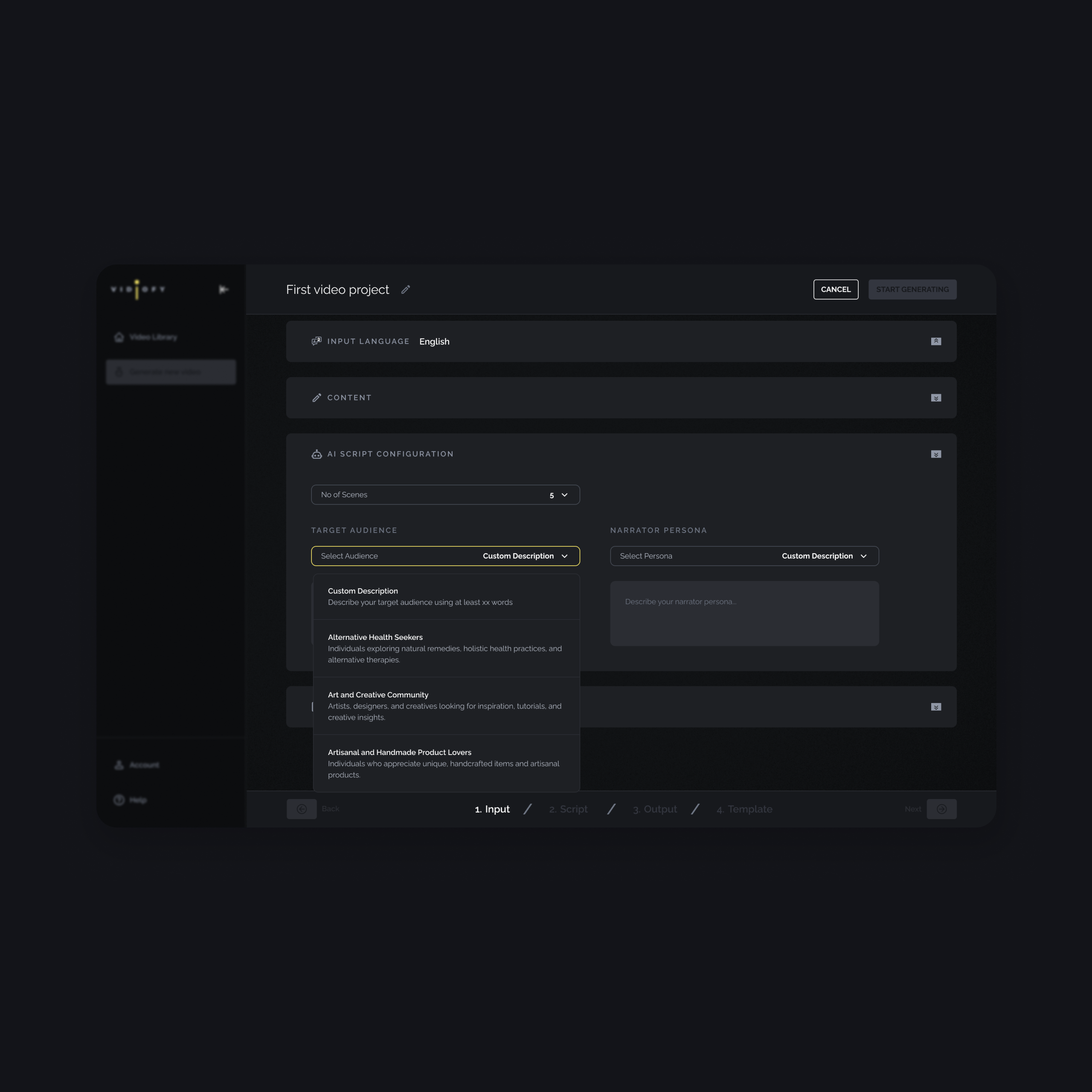Click into the narrator persona description field
The image size is (1092, 1092).
click(744, 614)
